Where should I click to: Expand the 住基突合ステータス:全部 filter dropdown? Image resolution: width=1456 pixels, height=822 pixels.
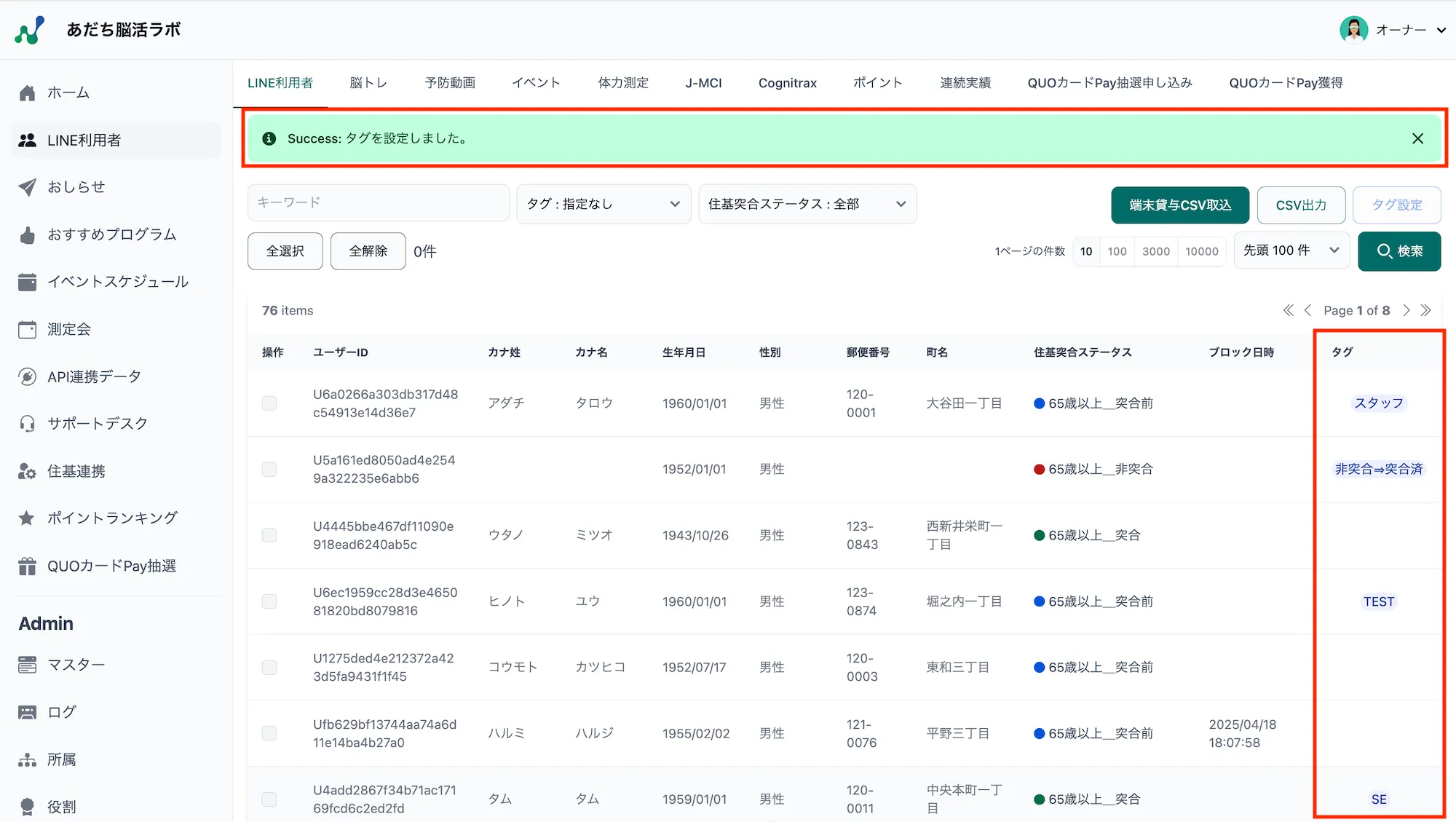(807, 204)
